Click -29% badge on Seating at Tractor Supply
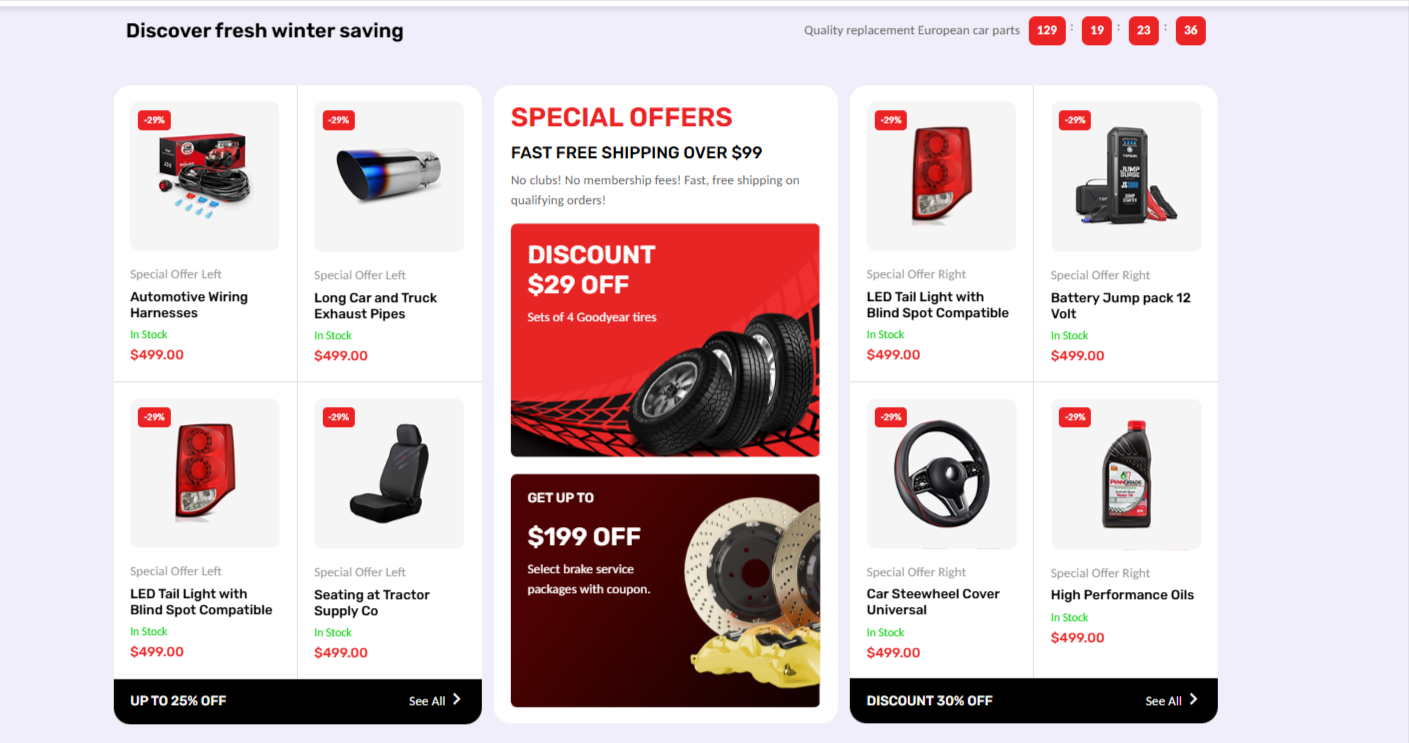This screenshot has height=743, width=1409. 339,417
